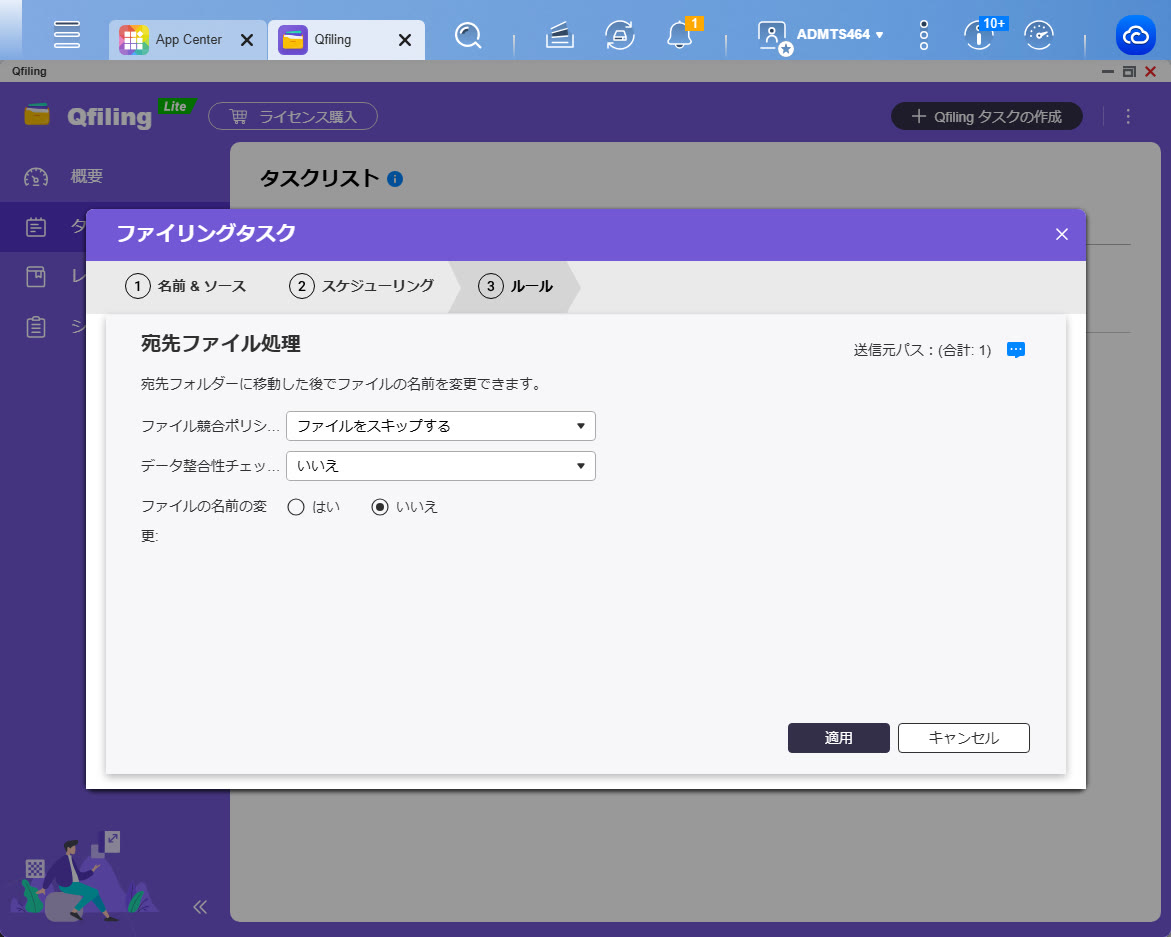The image size is (1171, 937).
Task: Select はい for file renaming
Action: pos(296,507)
